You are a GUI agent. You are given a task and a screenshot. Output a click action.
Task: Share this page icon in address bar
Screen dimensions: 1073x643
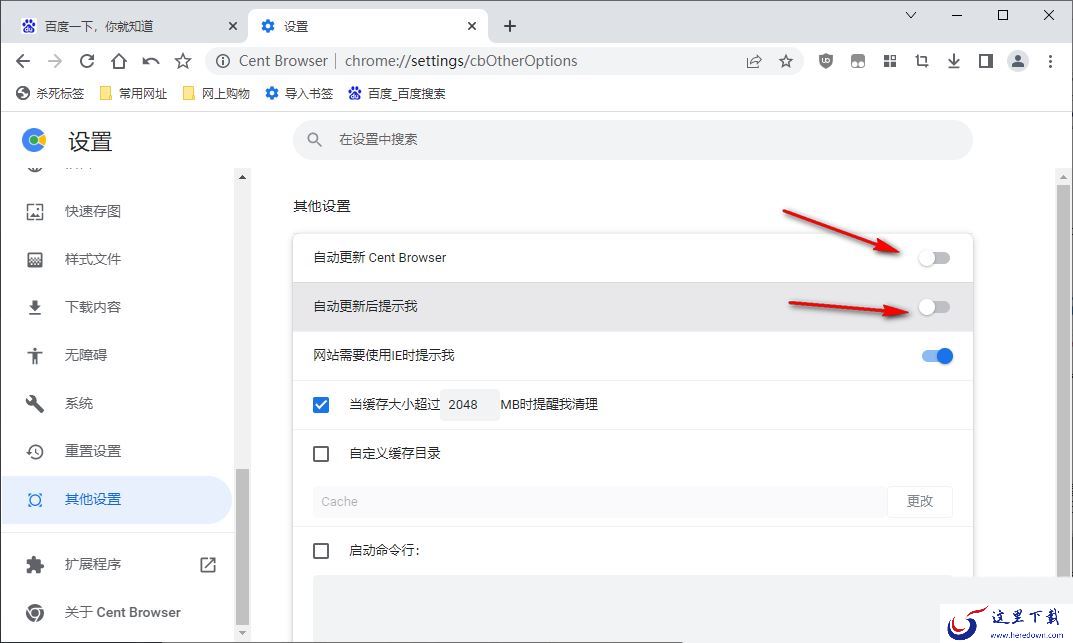point(753,61)
